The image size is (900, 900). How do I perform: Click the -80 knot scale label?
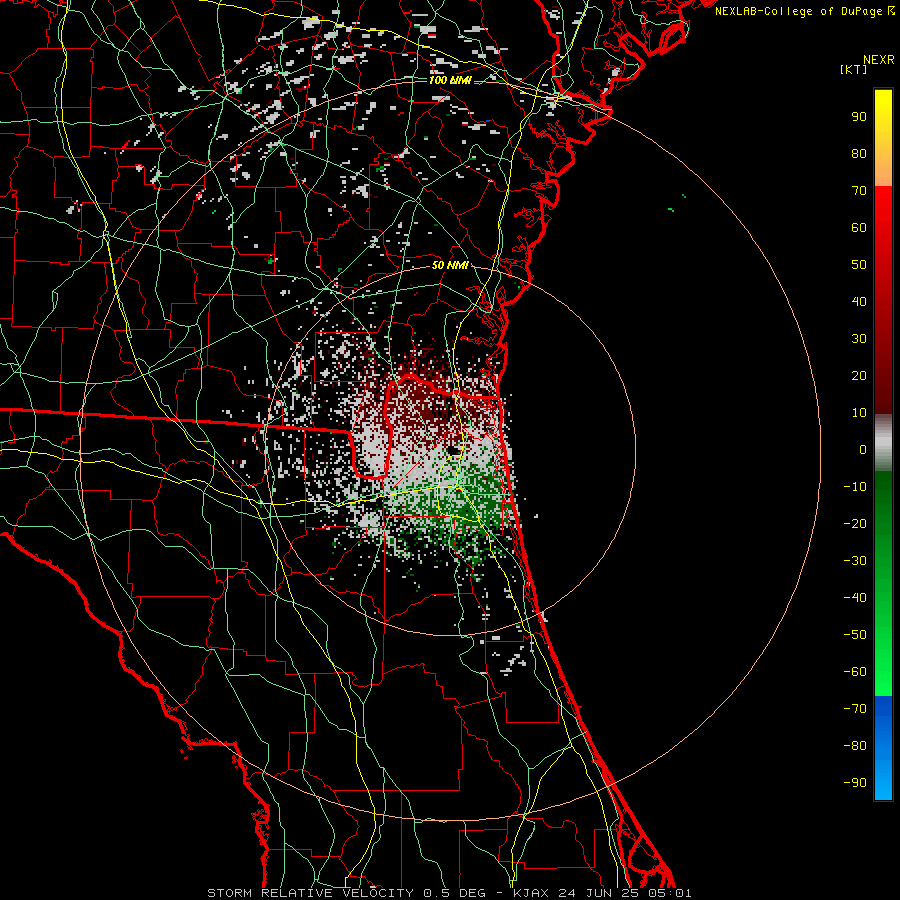point(855,746)
